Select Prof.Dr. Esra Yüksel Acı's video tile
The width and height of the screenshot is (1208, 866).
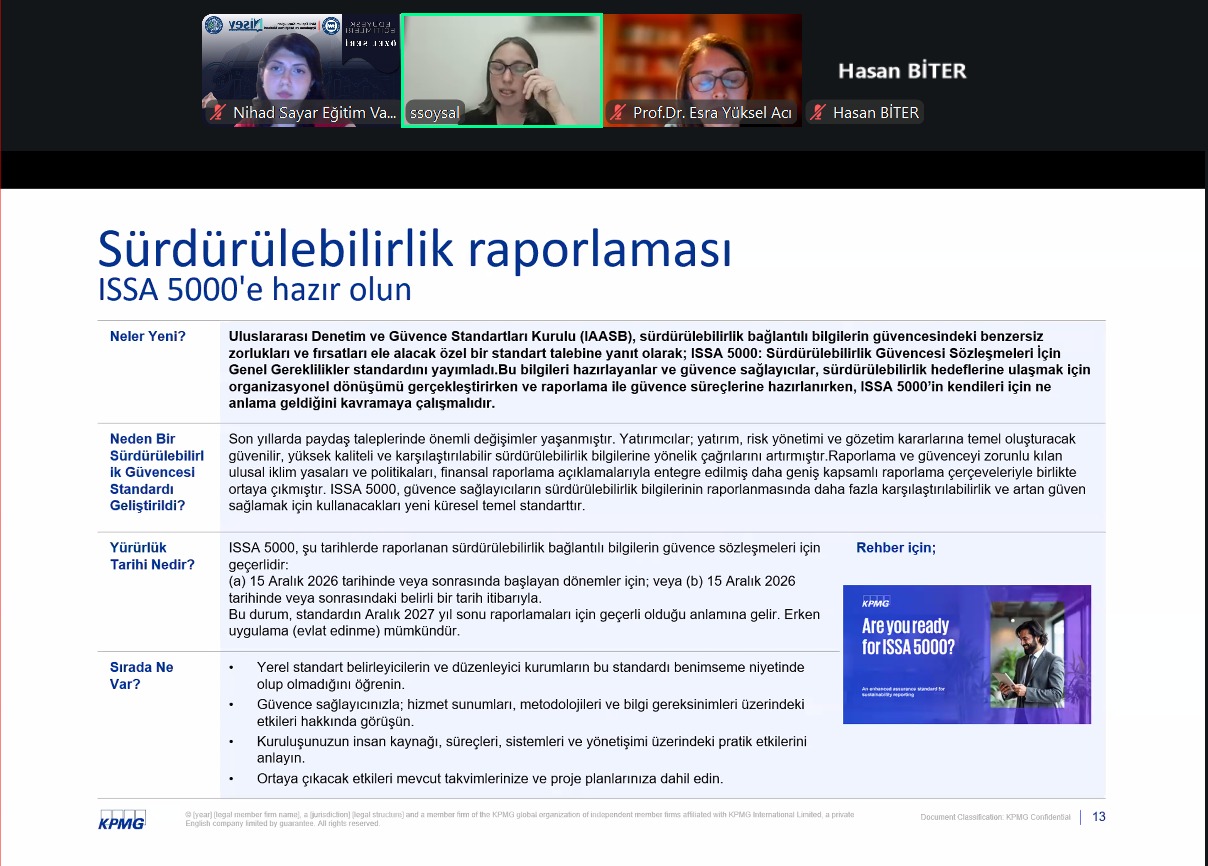(703, 70)
